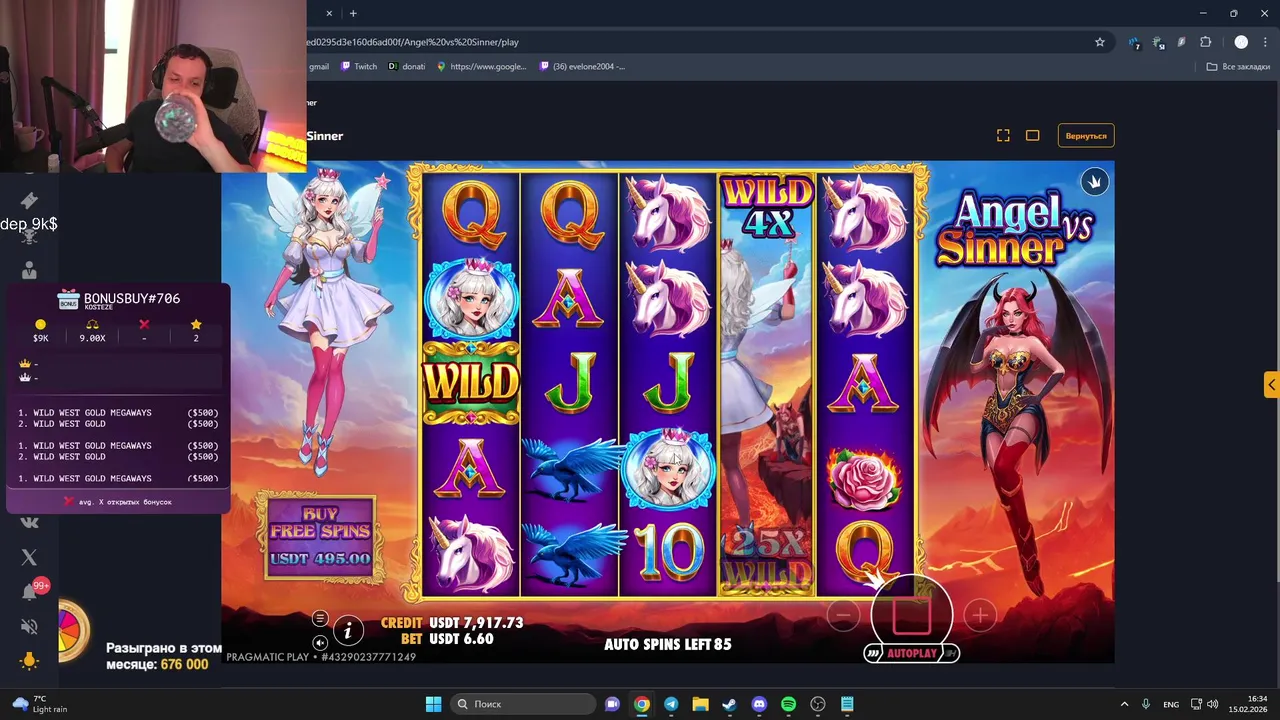Click the wheel of fortune icon
The width and height of the screenshot is (1280, 720).
tap(75, 631)
